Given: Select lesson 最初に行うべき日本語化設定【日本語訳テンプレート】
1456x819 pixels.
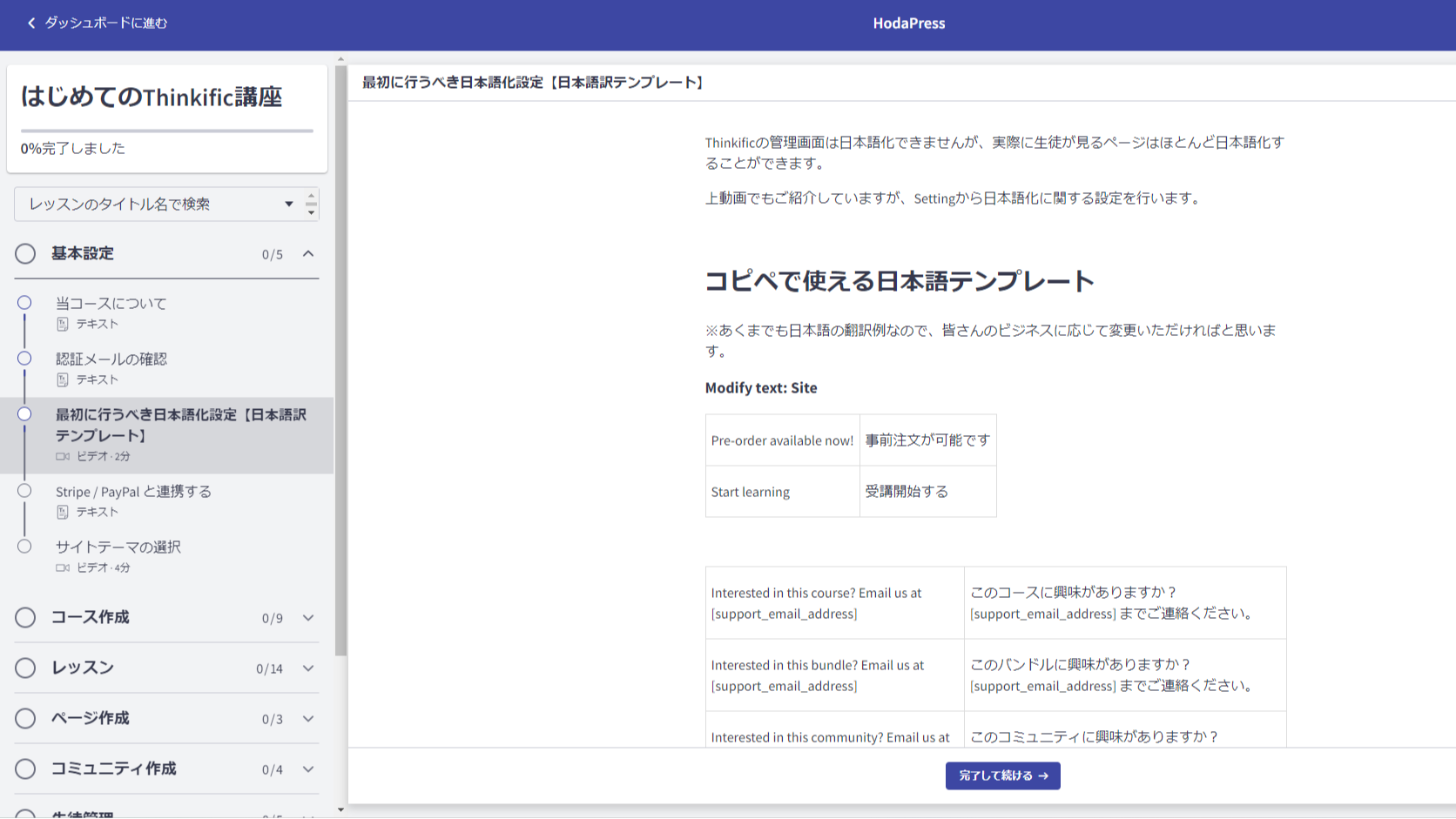Looking at the screenshot, I should (167, 436).
